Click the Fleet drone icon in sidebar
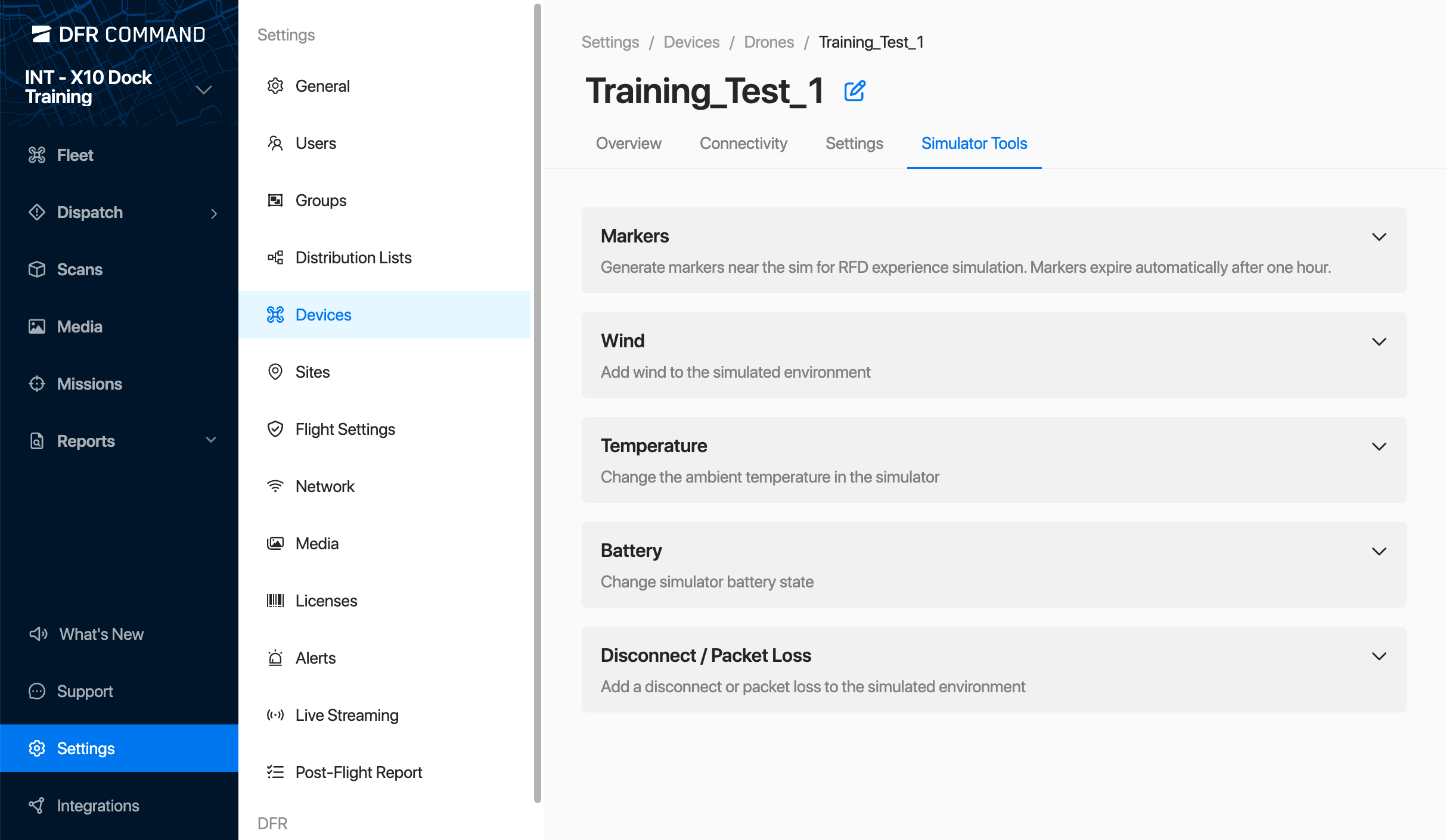This screenshot has width=1446, height=840. [x=37, y=155]
